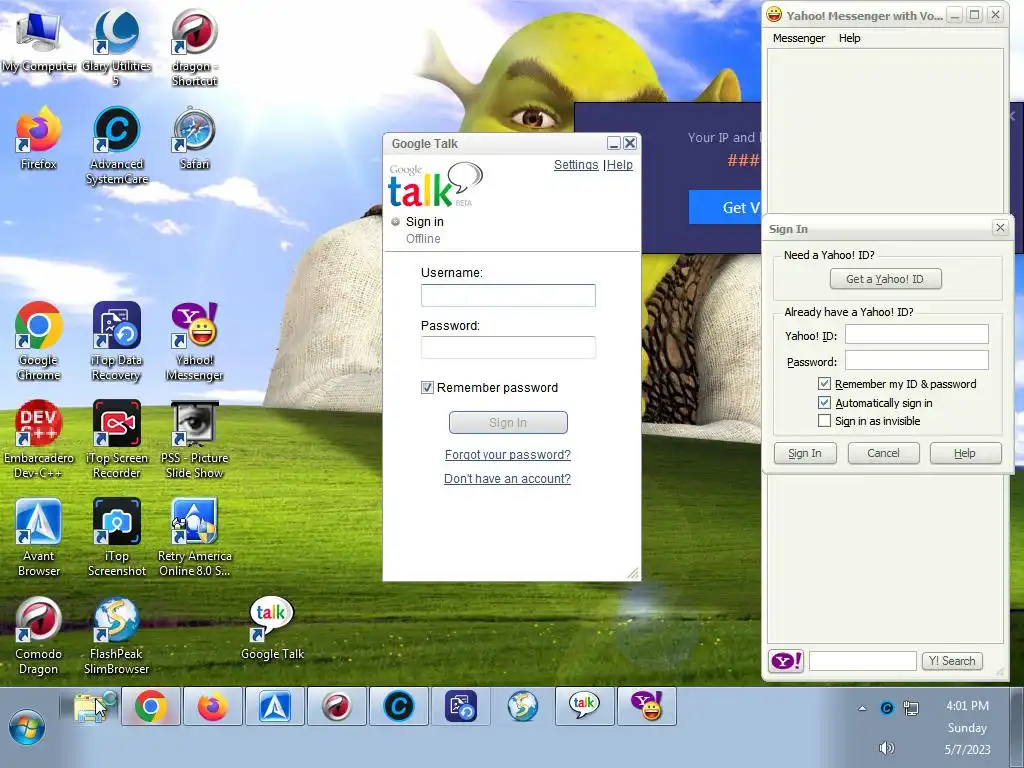Viewport: 1024px width, 768px height.
Task: Click the Yahoo! logo button in Messenger
Action: click(786, 661)
